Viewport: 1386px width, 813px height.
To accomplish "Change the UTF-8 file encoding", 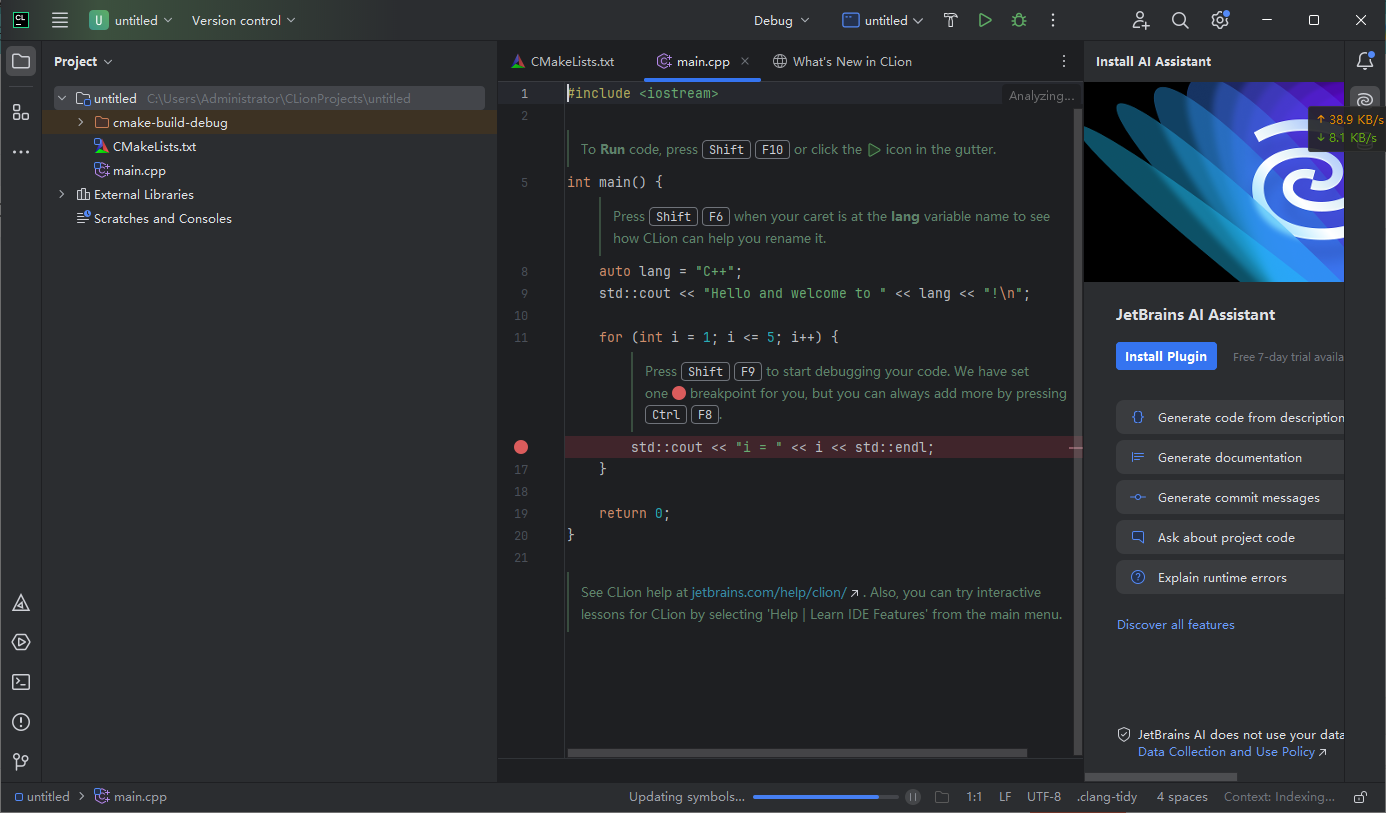I will click(1044, 797).
